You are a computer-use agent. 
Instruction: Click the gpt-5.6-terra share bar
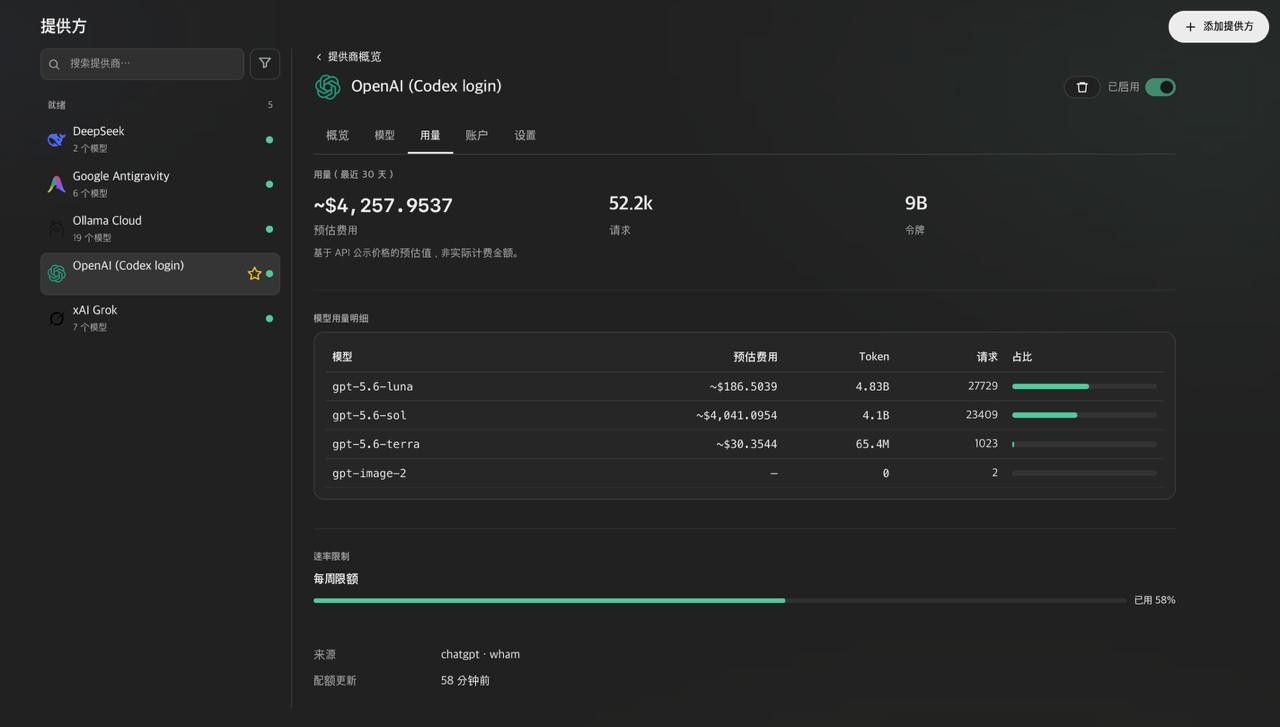1084,444
